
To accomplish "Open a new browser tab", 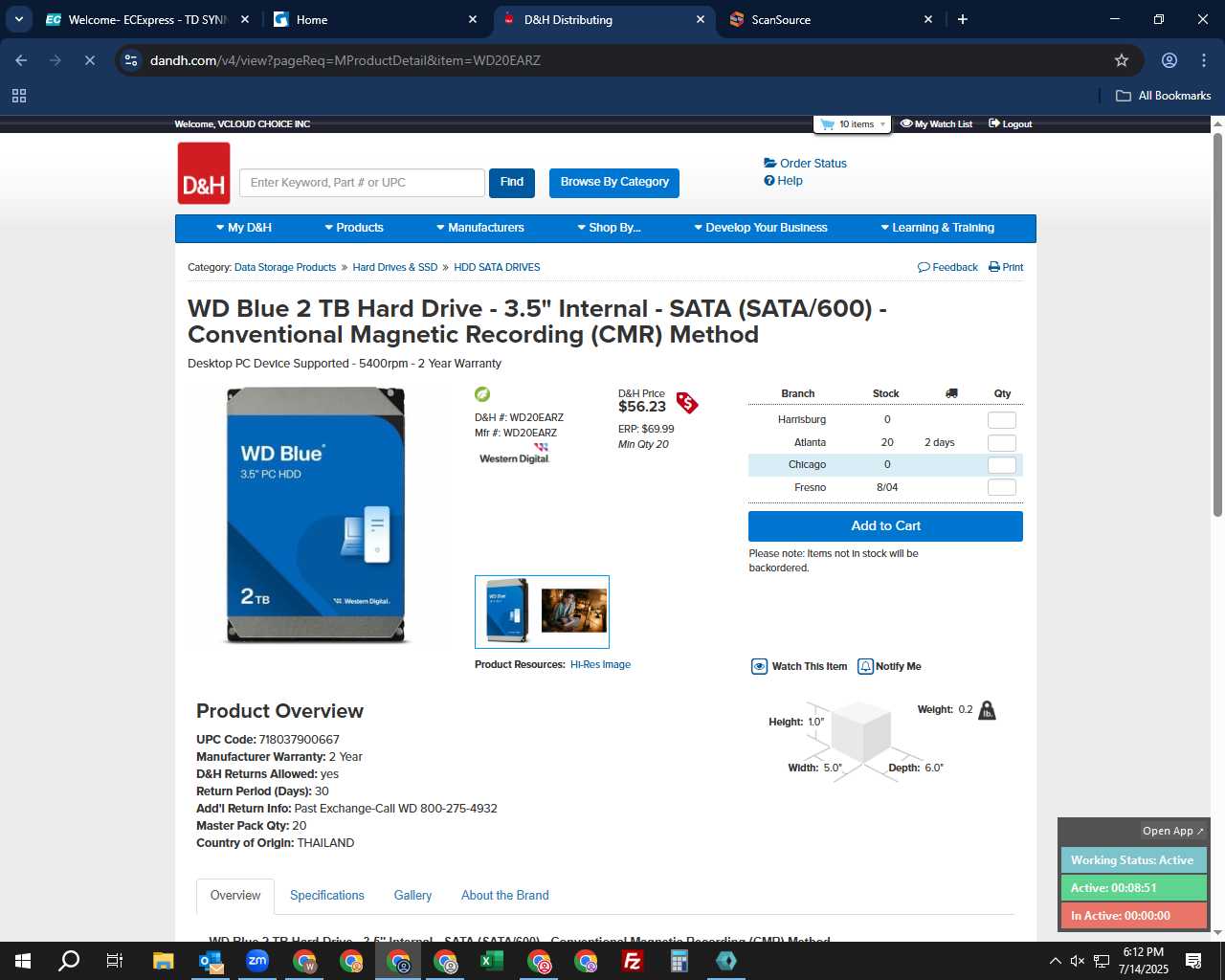I will pos(963,19).
